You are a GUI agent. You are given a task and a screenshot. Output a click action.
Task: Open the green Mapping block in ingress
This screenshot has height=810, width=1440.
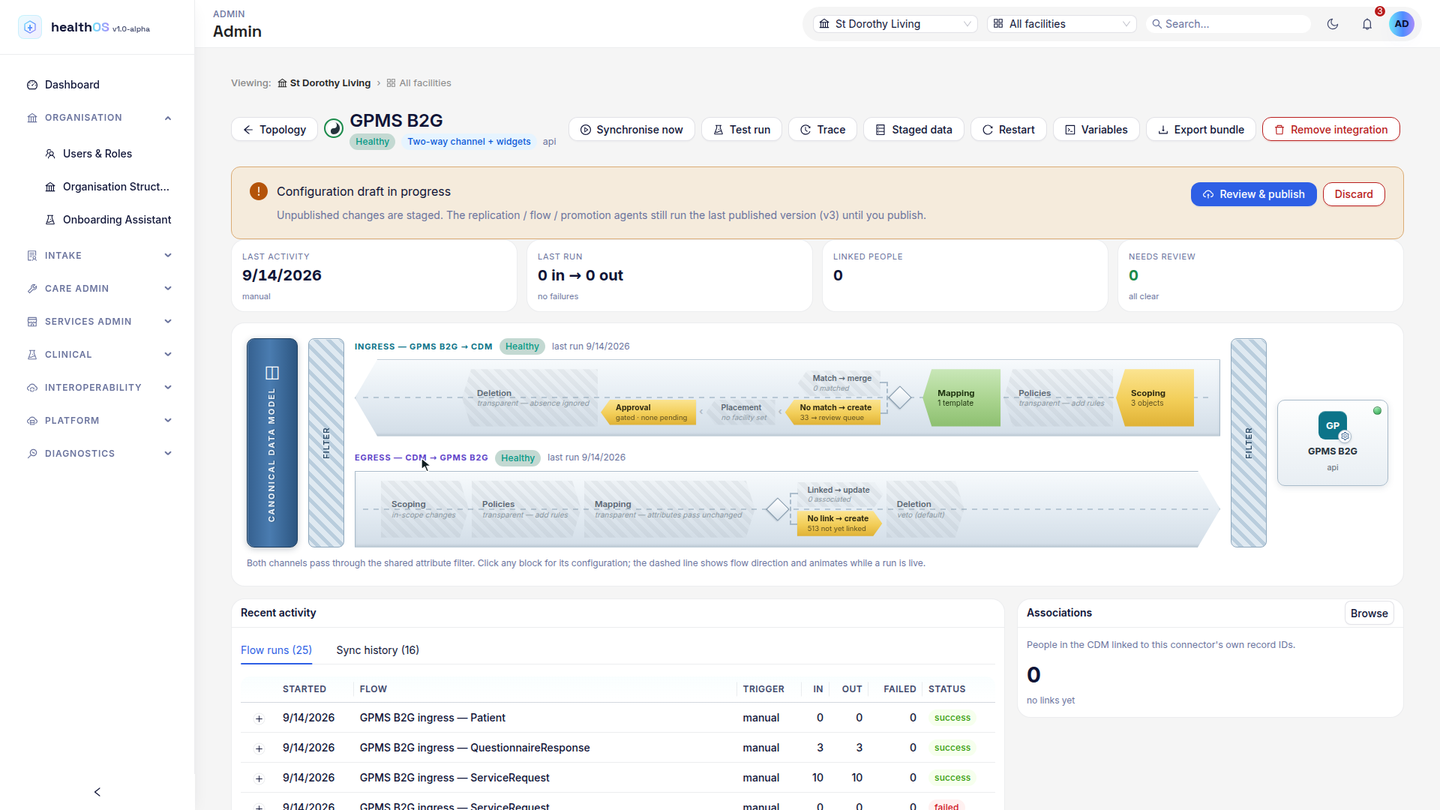pos(962,397)
